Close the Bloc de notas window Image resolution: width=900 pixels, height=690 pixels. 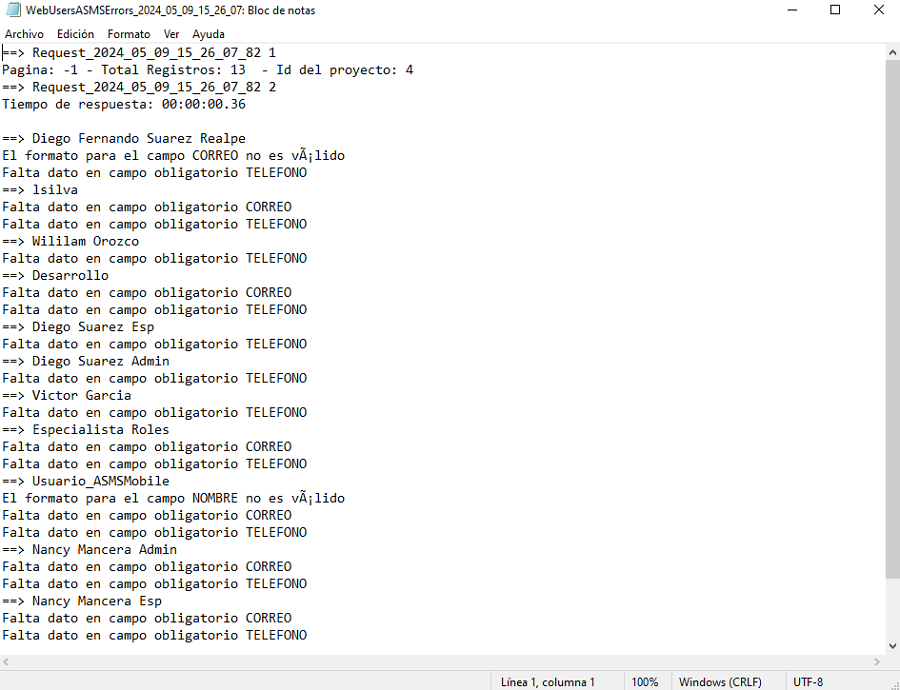[878, 10]
